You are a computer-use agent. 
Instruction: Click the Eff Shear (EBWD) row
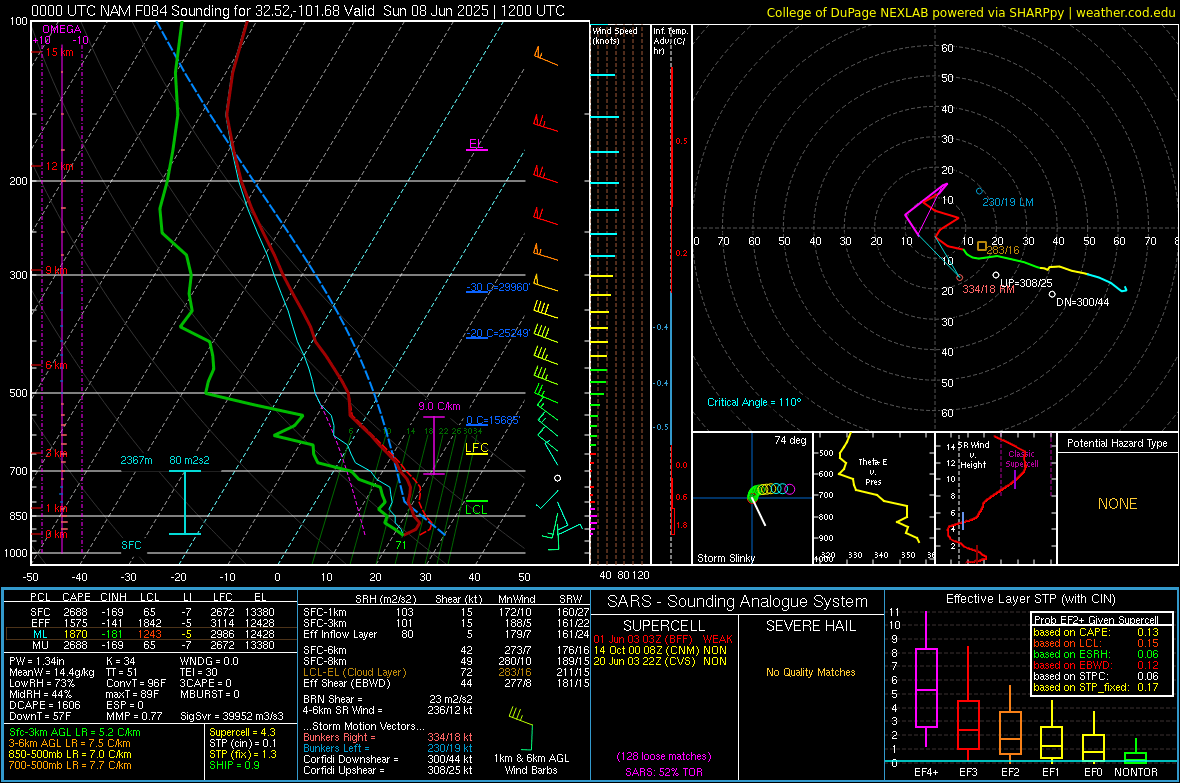point(446,683)
